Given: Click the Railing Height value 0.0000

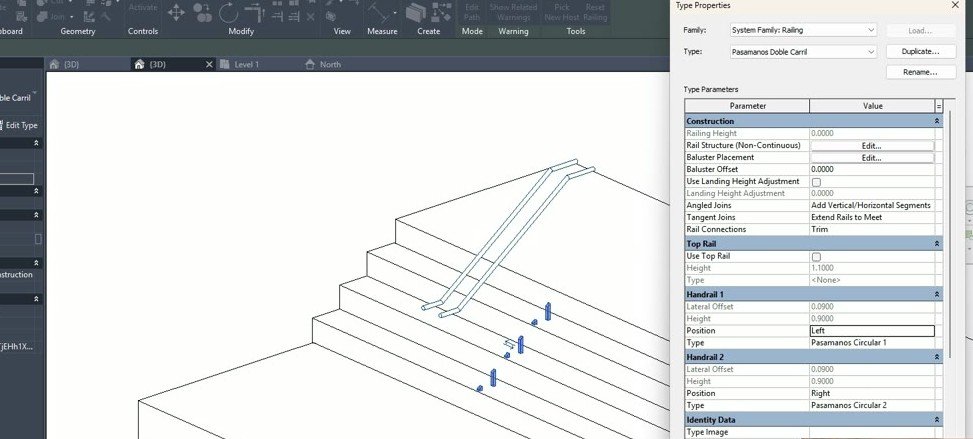Looking at the screenshot, I should point(872,134).
